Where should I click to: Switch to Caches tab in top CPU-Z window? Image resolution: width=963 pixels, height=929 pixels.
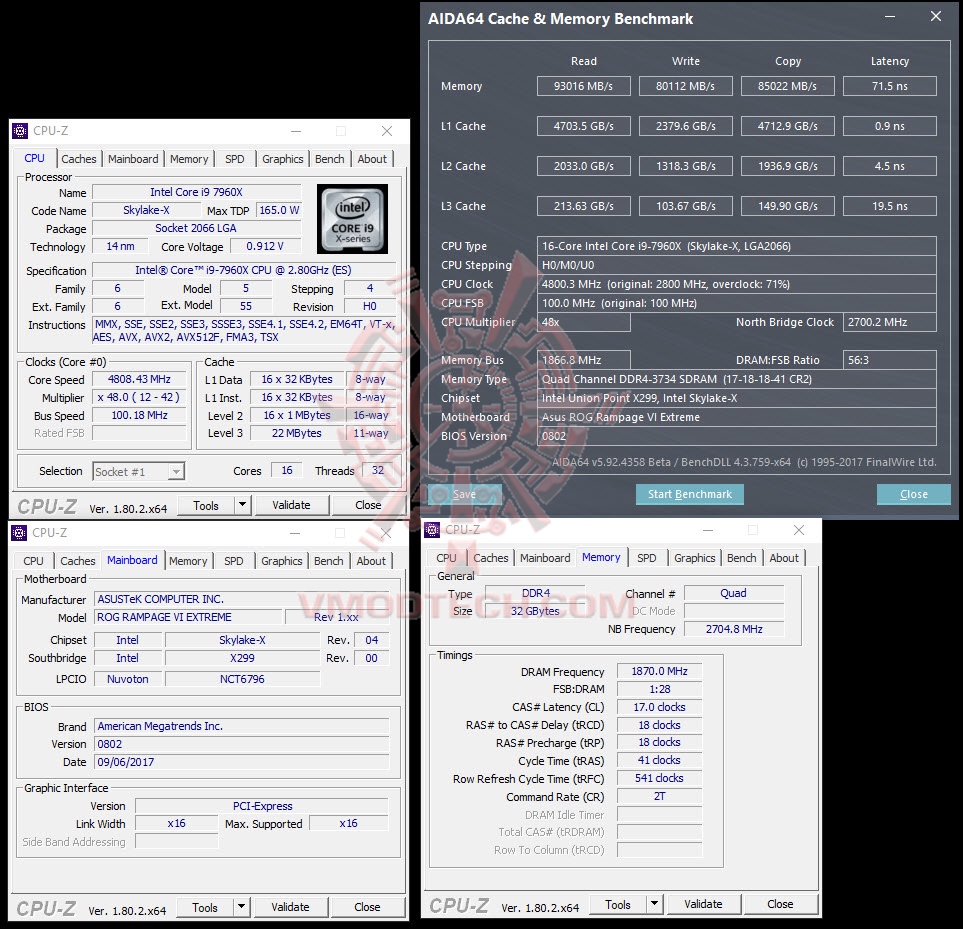[79, 159]
